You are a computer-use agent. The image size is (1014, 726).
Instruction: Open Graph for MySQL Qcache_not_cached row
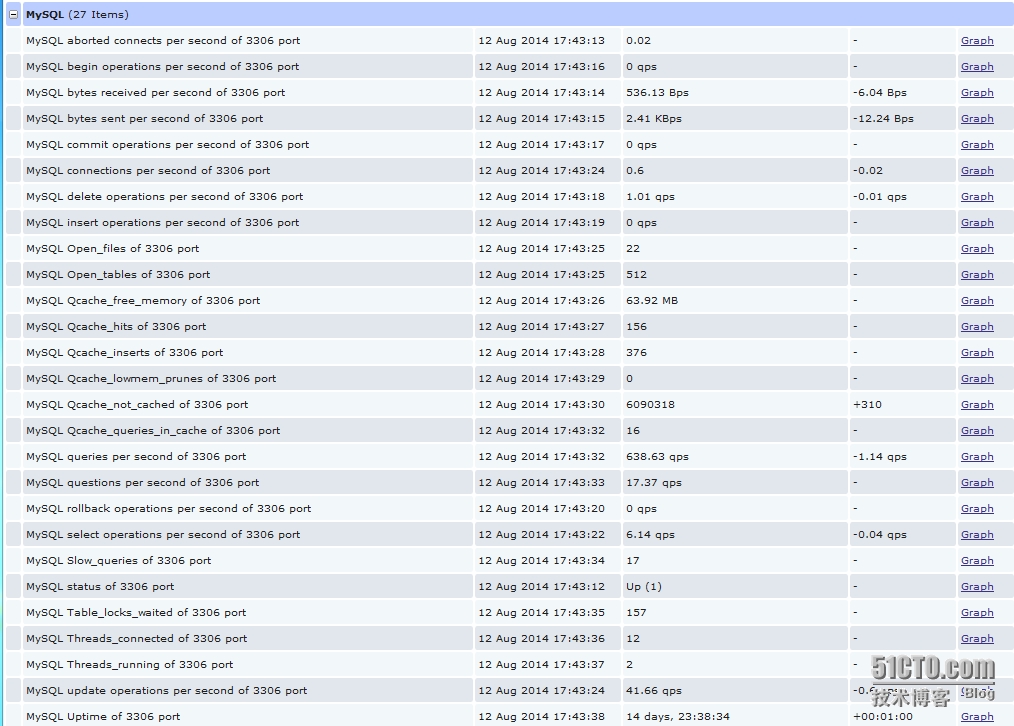[x=976, y=405]
